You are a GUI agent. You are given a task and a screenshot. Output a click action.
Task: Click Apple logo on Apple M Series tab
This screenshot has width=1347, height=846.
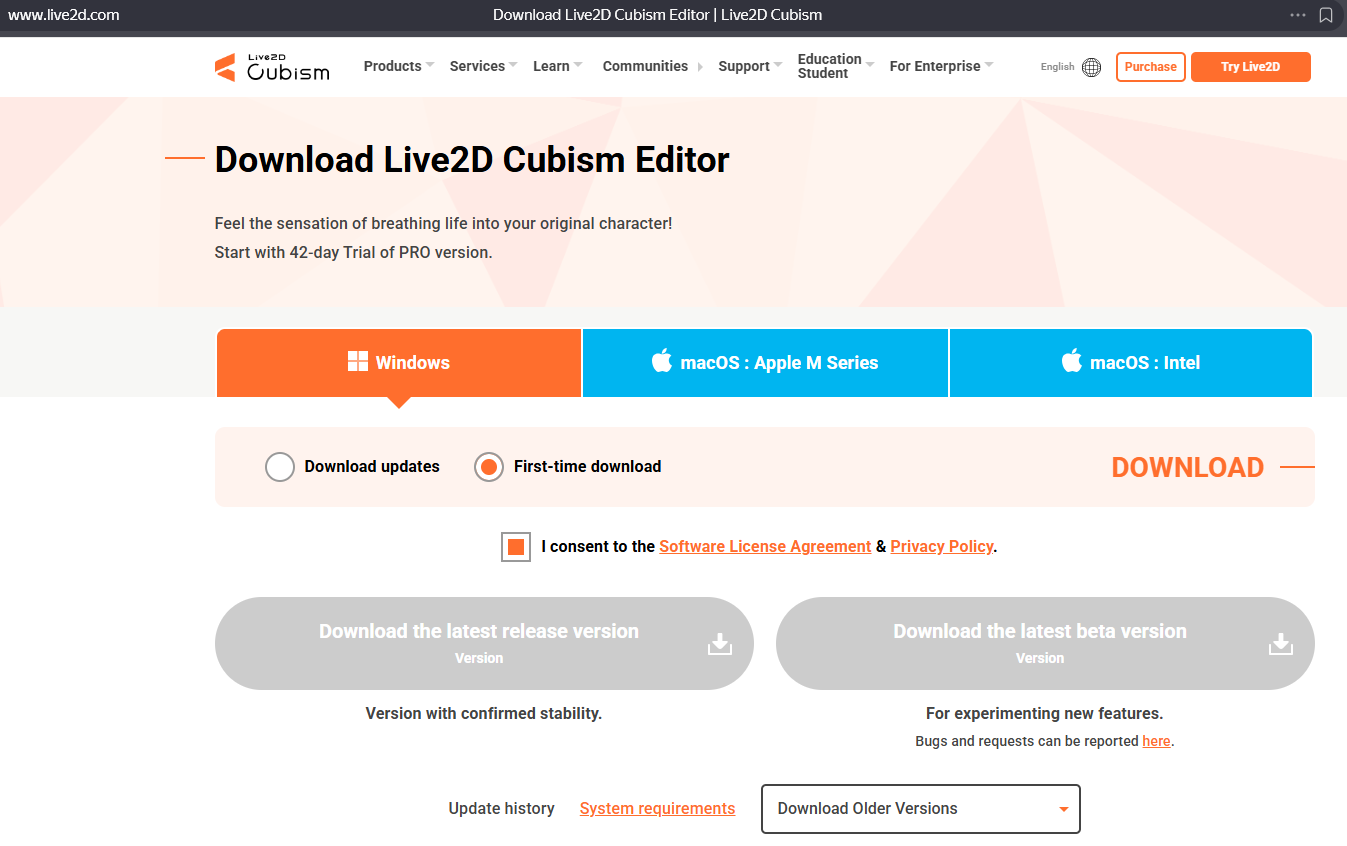click(662, 361)
